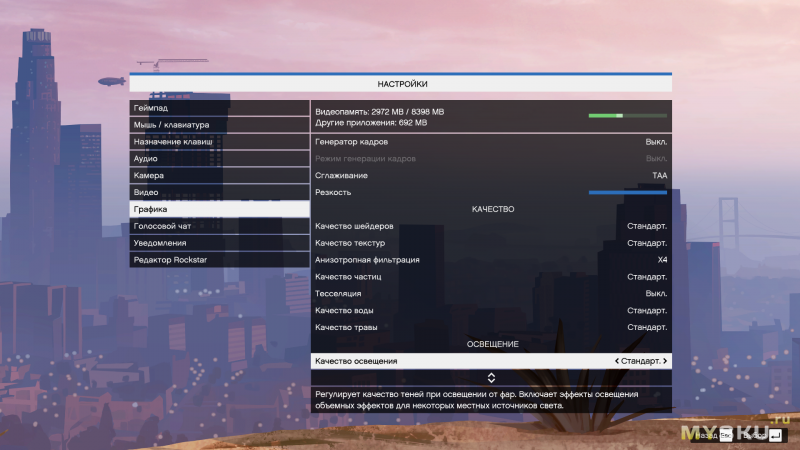800x450 pixels.
Task: Click the up/down scroll arrows icon
Action: point(491,377)
